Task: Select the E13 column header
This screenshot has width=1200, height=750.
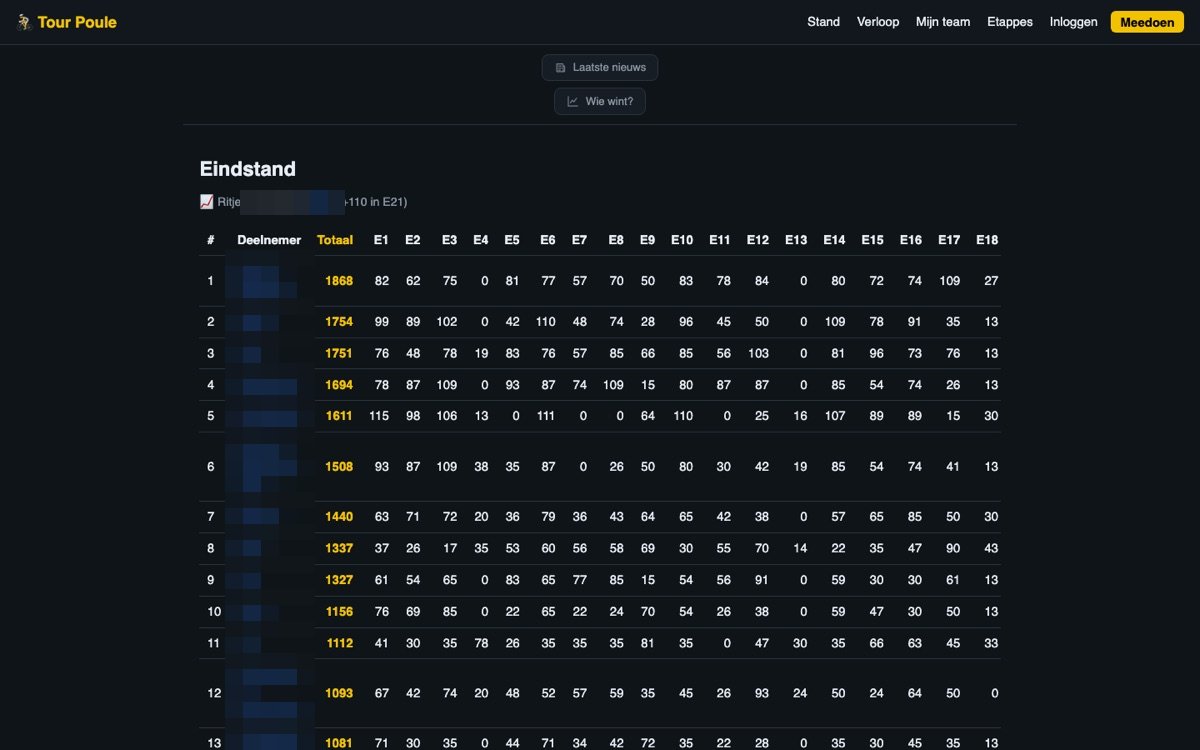Action: click(x=796, y=240)
